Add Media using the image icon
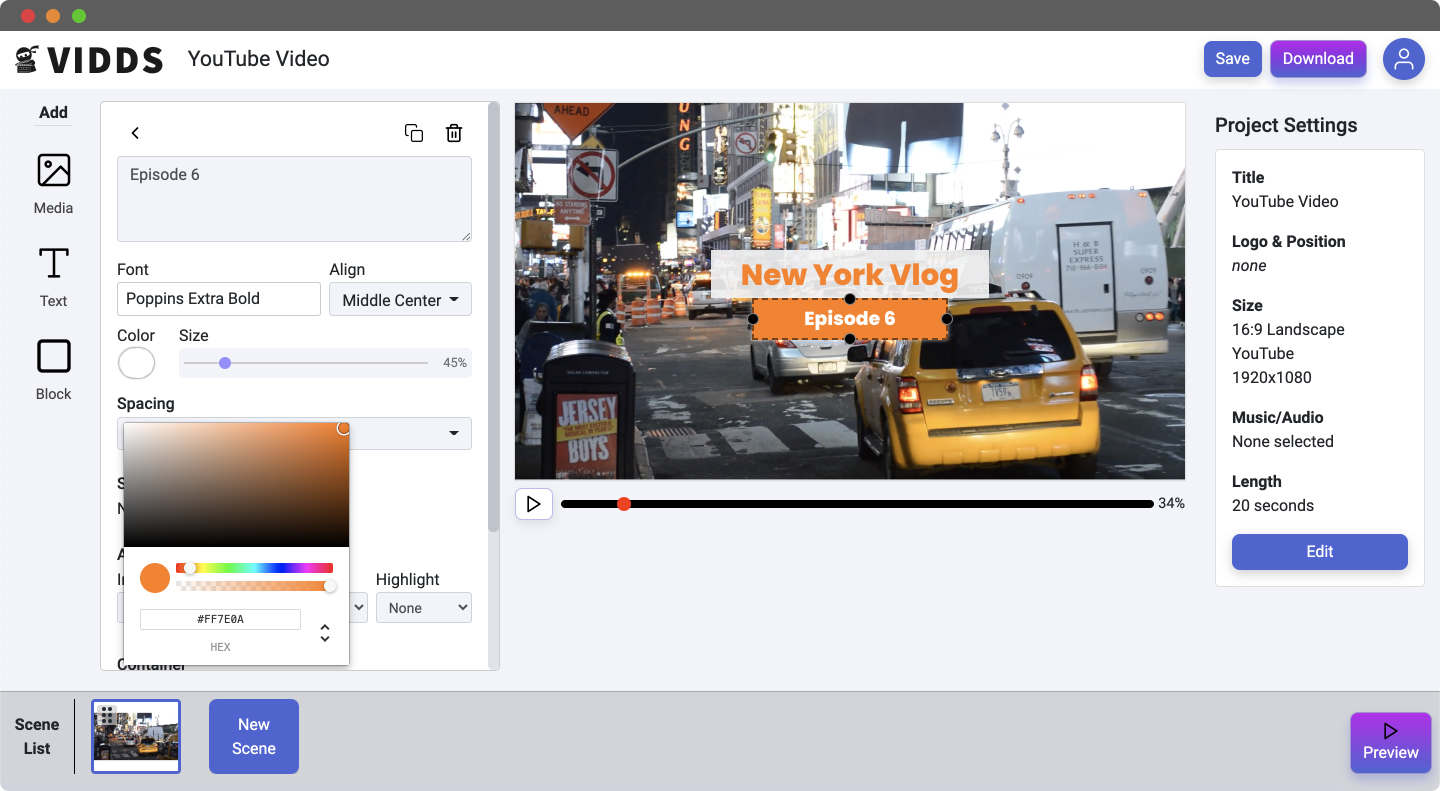This screenshot has width=1440, height=791. pyautogui.click(x=54, y=171)
